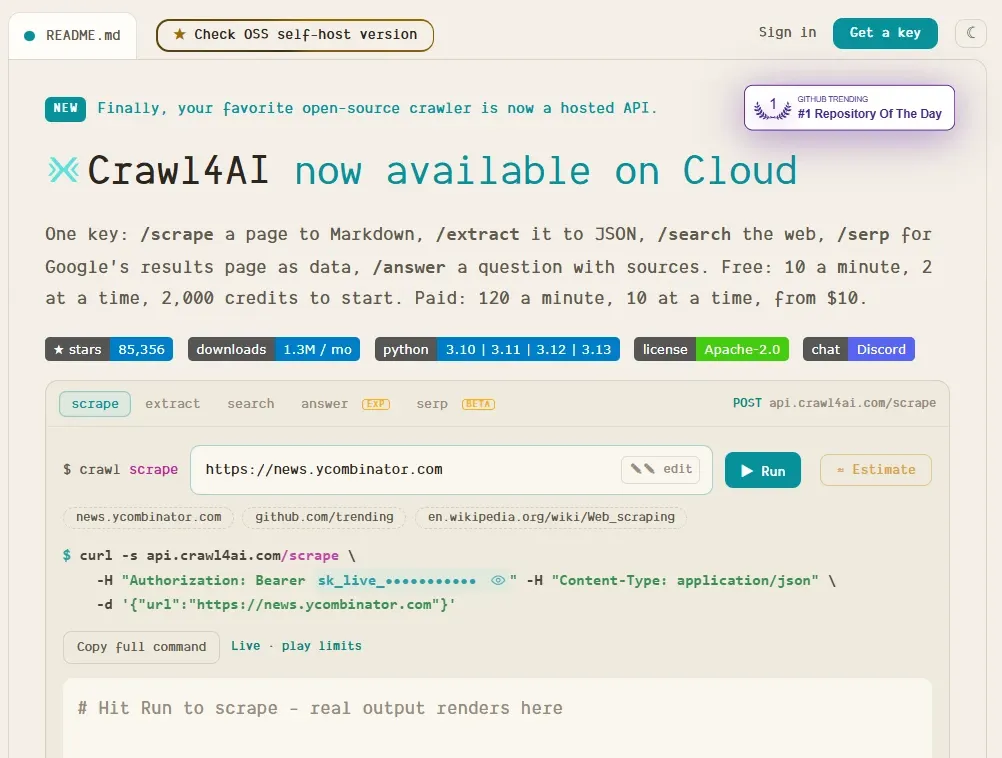The width and height of the screenshot is (1002, 758).
Task: Click the 'now available on Cloud' heading
Action: coord(546,171)
